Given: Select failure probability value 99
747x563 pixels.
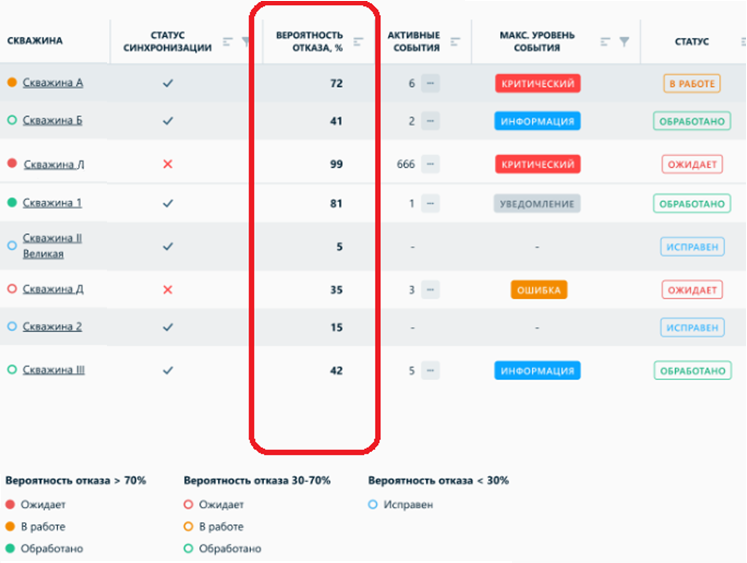Looking at the screenshot, I should (x=336, y=164).
